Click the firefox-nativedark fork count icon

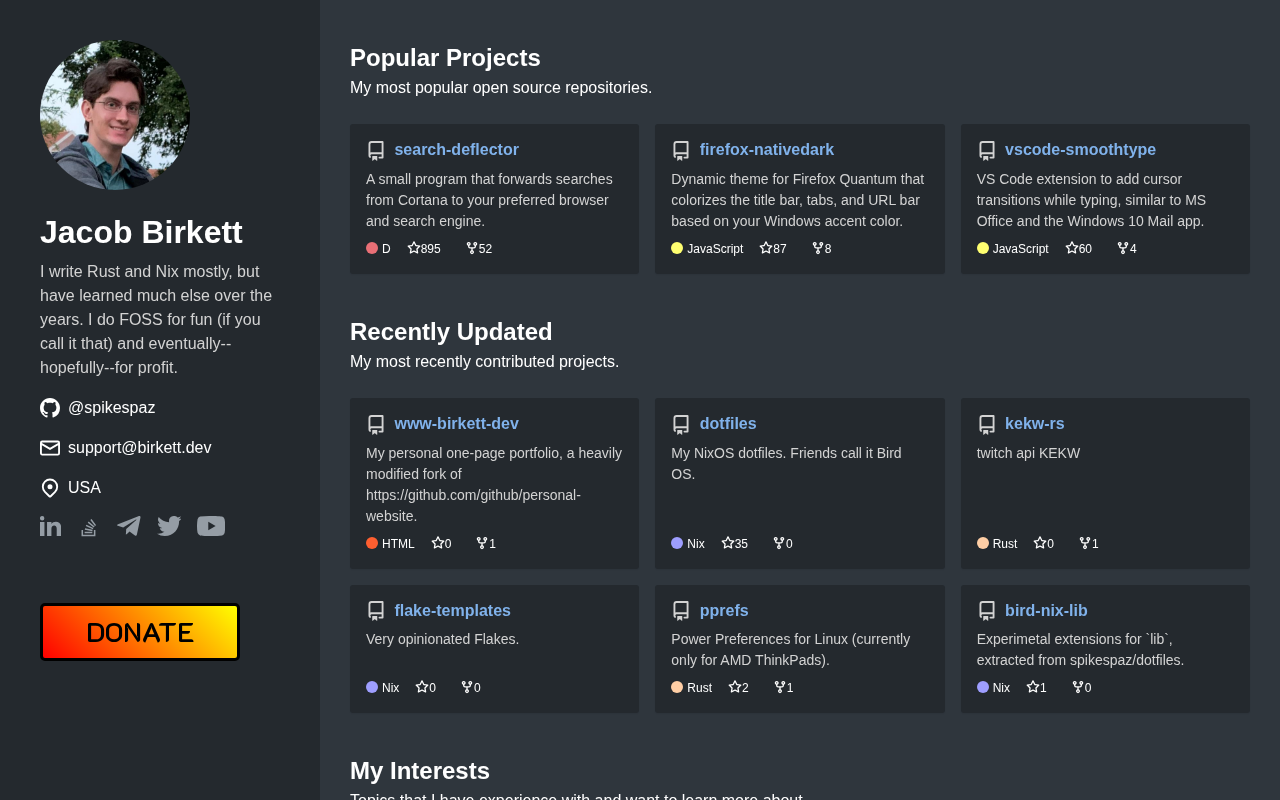coord(818,248)
